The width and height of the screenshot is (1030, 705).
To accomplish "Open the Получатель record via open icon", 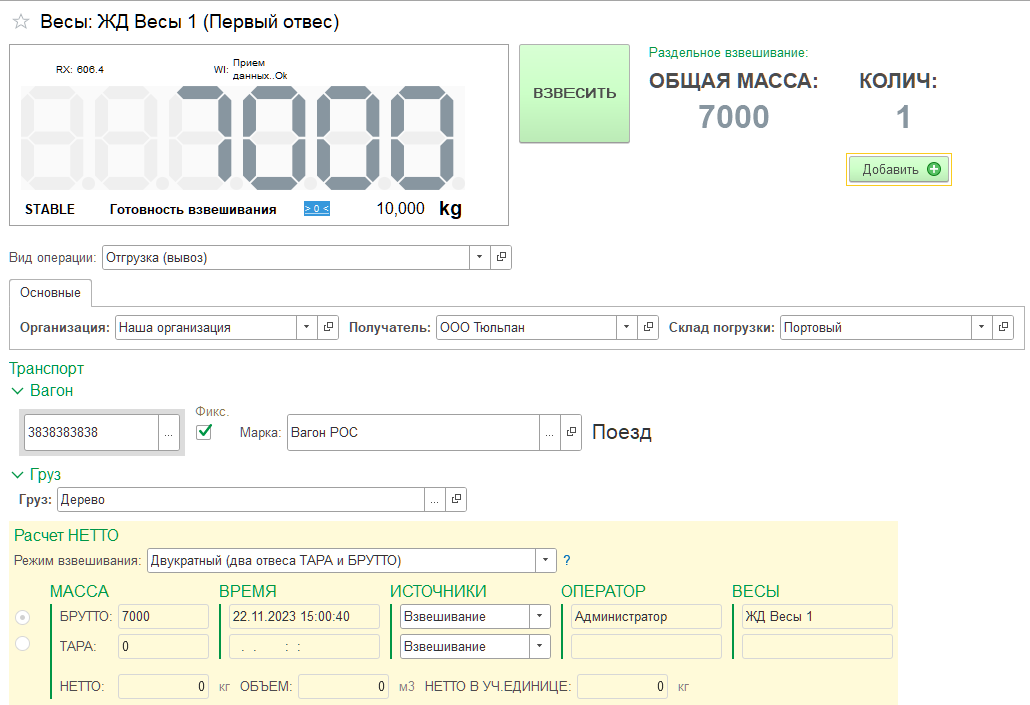I will click(649, 328).
